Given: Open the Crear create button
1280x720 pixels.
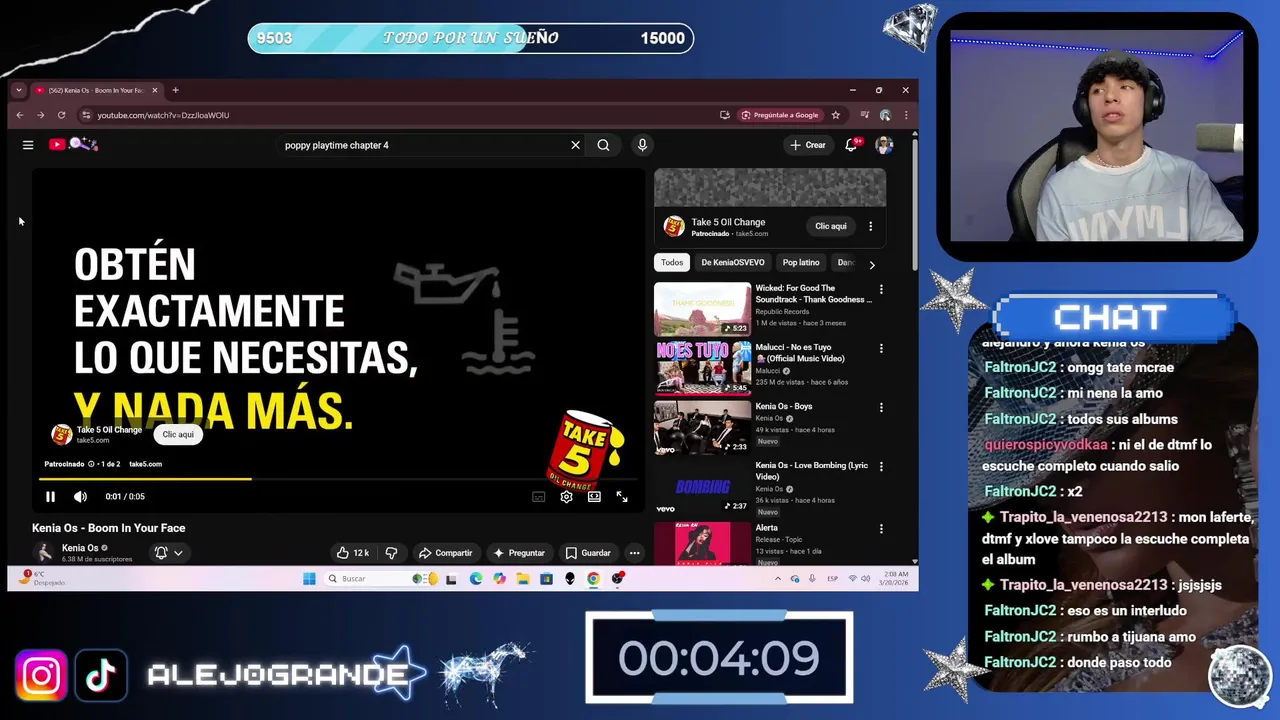Looking at the screenshot, I should (808, 145).
